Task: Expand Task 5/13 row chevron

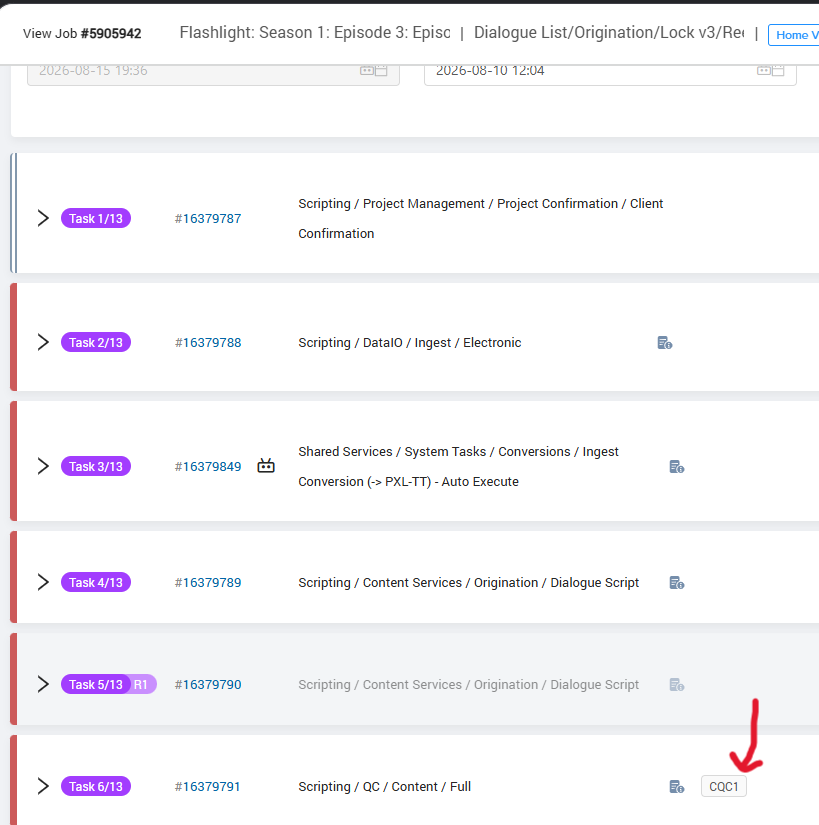Action: click(43, 684)
